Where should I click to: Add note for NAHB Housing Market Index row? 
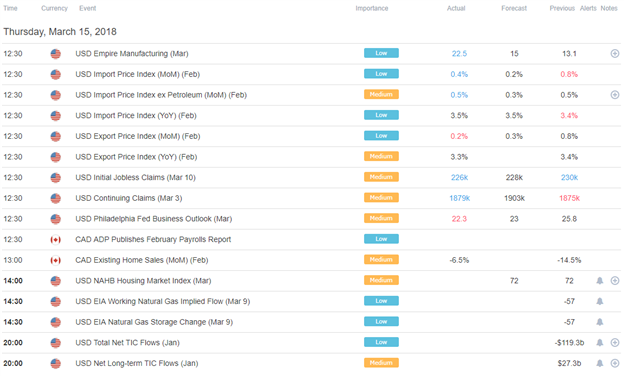[614, 281]
